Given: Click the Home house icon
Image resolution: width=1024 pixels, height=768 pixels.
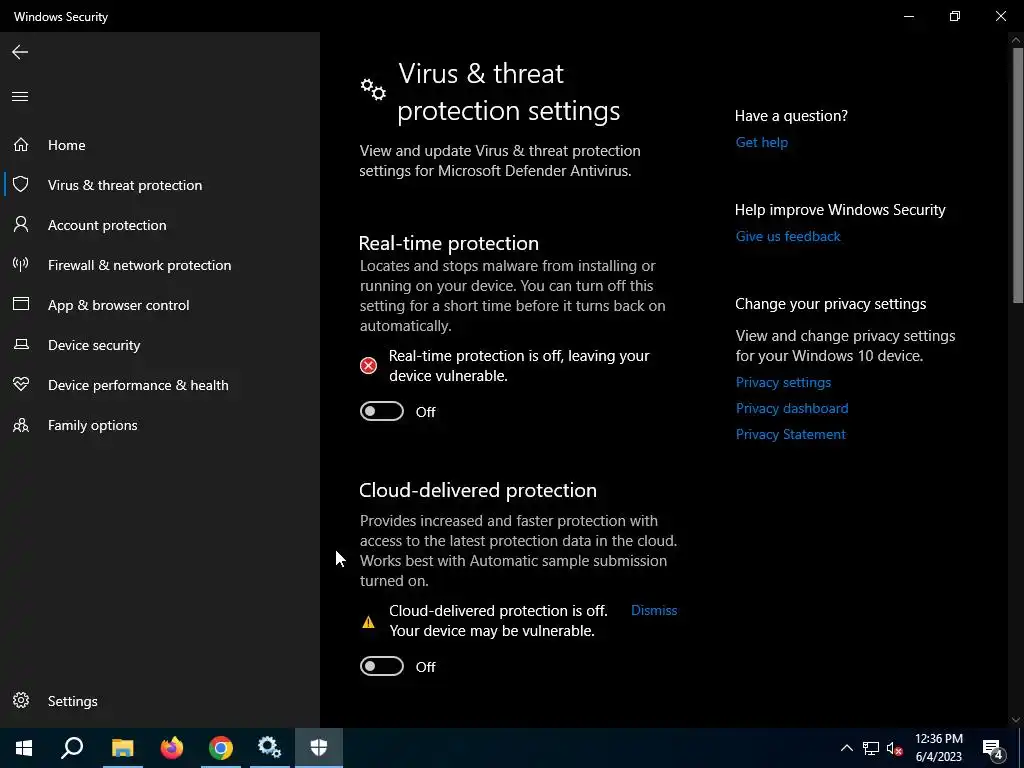Looking at the screenshot, I should (21, 144).
